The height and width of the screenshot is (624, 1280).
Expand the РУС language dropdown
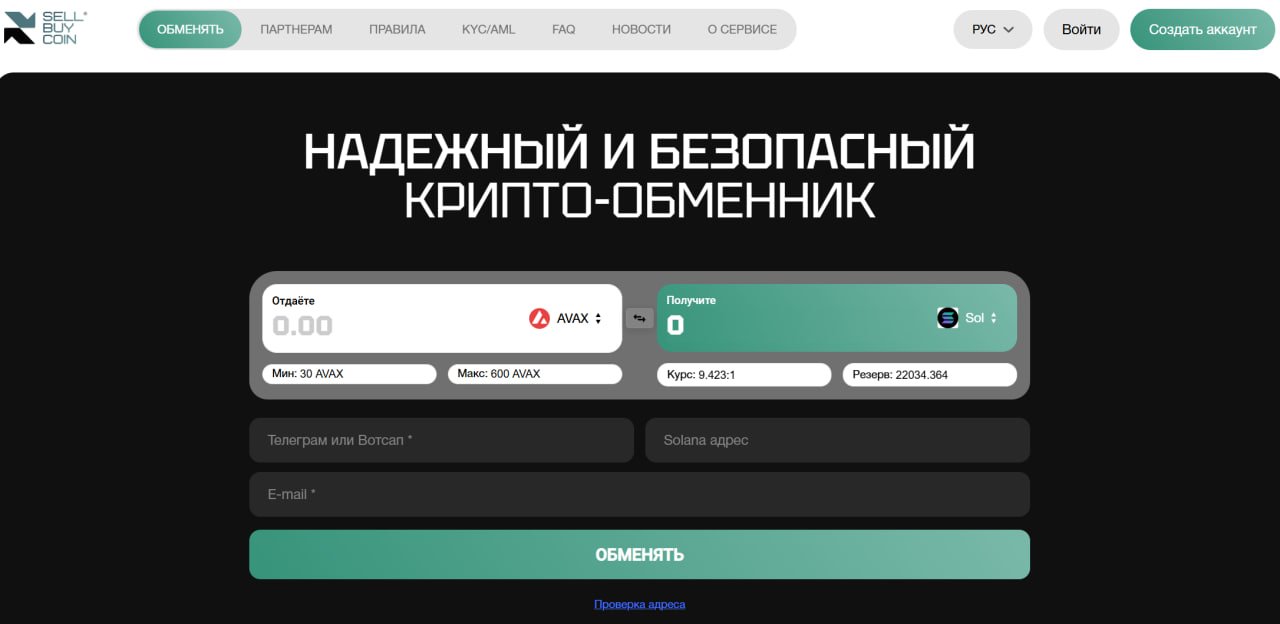[x=993, y=30]
